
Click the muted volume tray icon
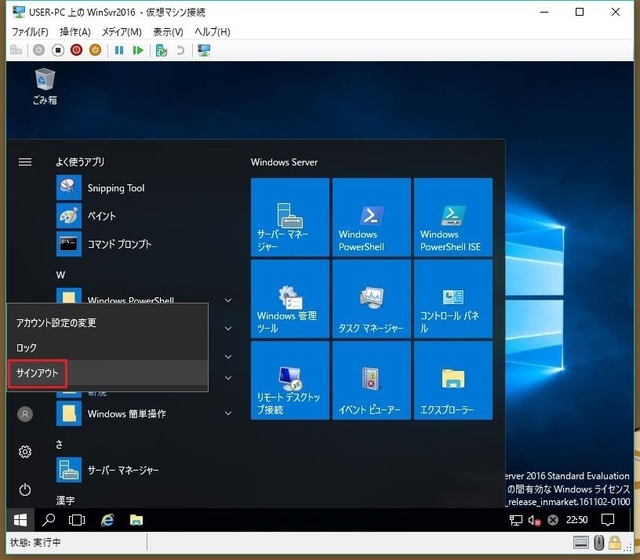(532, 520)
